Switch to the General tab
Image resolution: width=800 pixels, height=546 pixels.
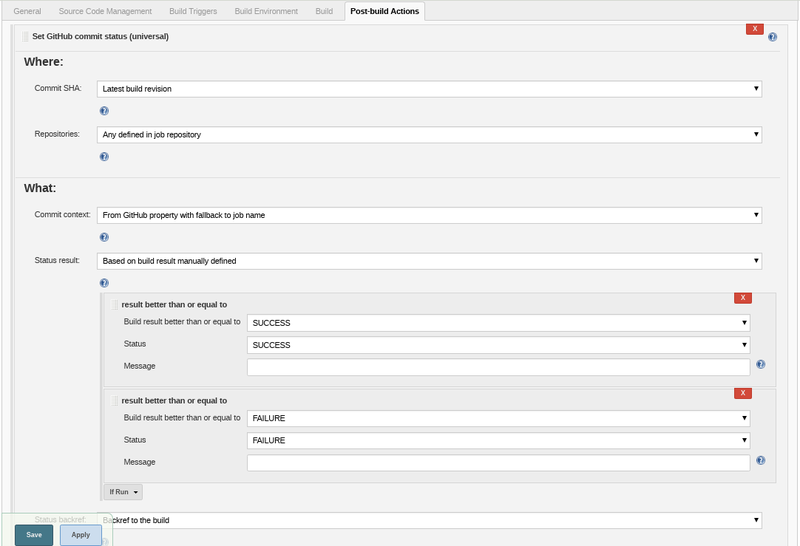(27, 11)
